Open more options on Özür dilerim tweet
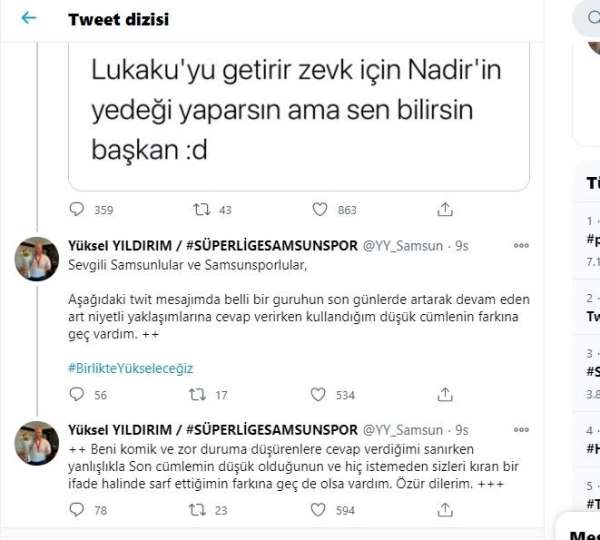Screen dimensions: 600x540 pos(521,429)
